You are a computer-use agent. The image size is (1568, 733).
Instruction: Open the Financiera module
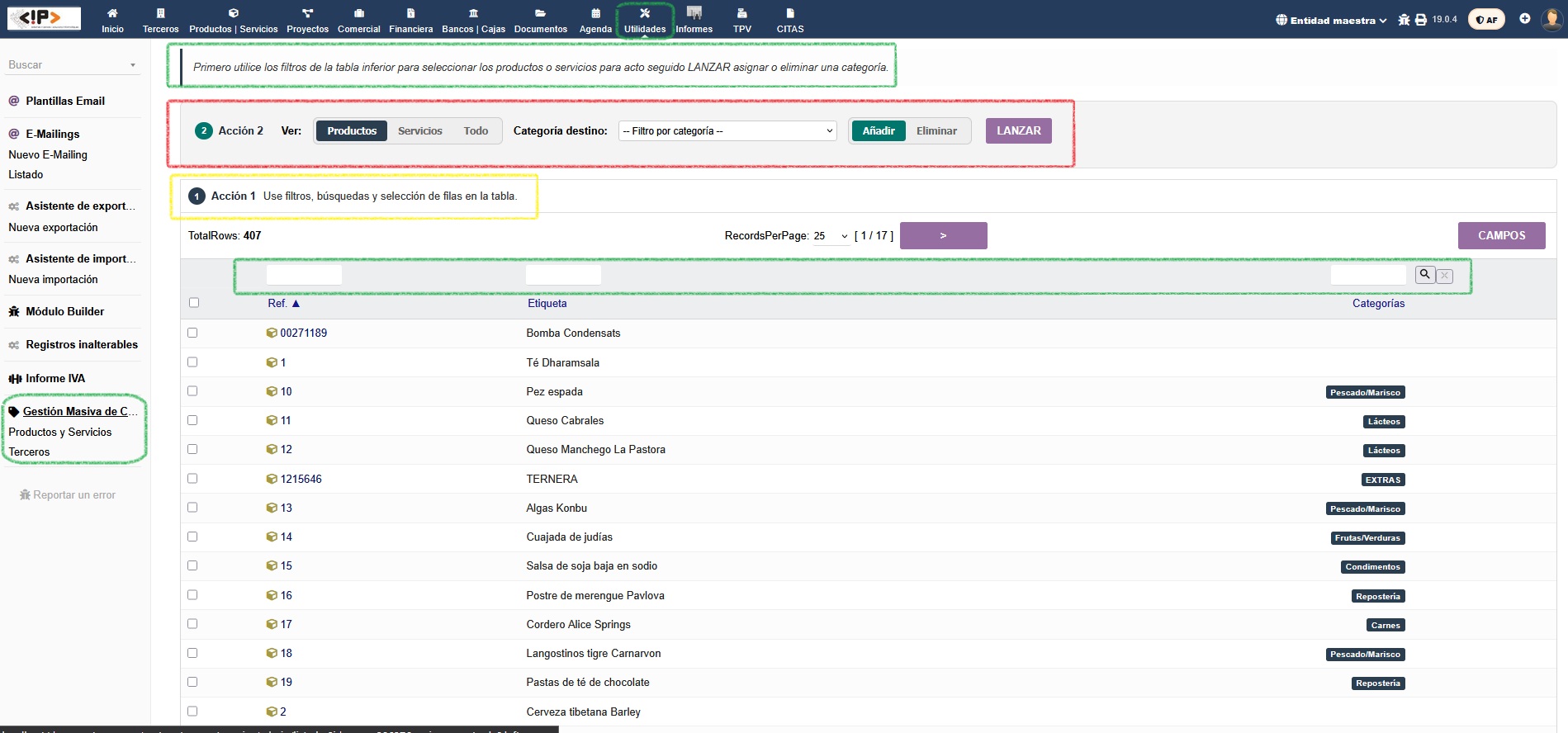coord(411,21)
